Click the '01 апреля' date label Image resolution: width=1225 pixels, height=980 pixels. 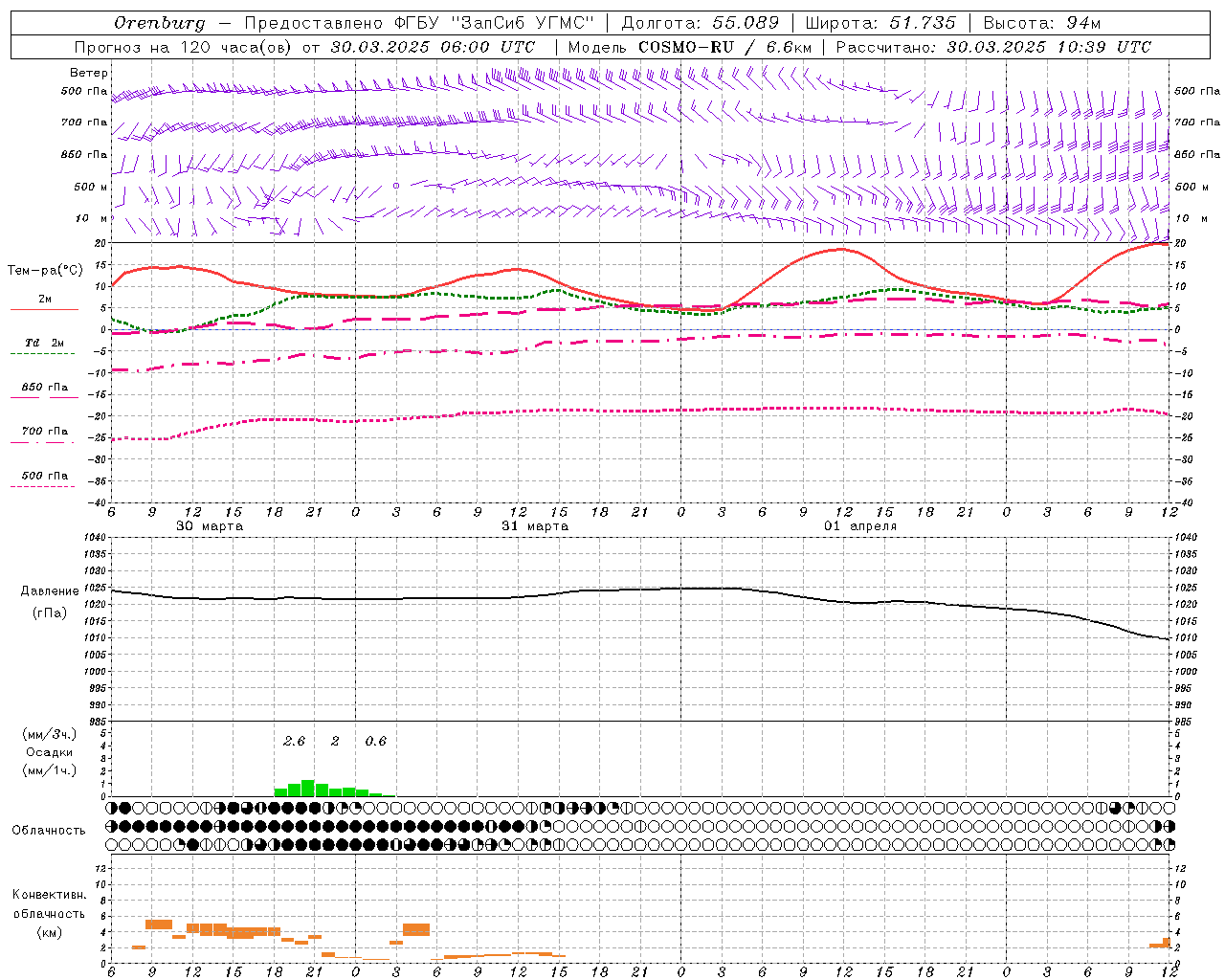[860, 526]
